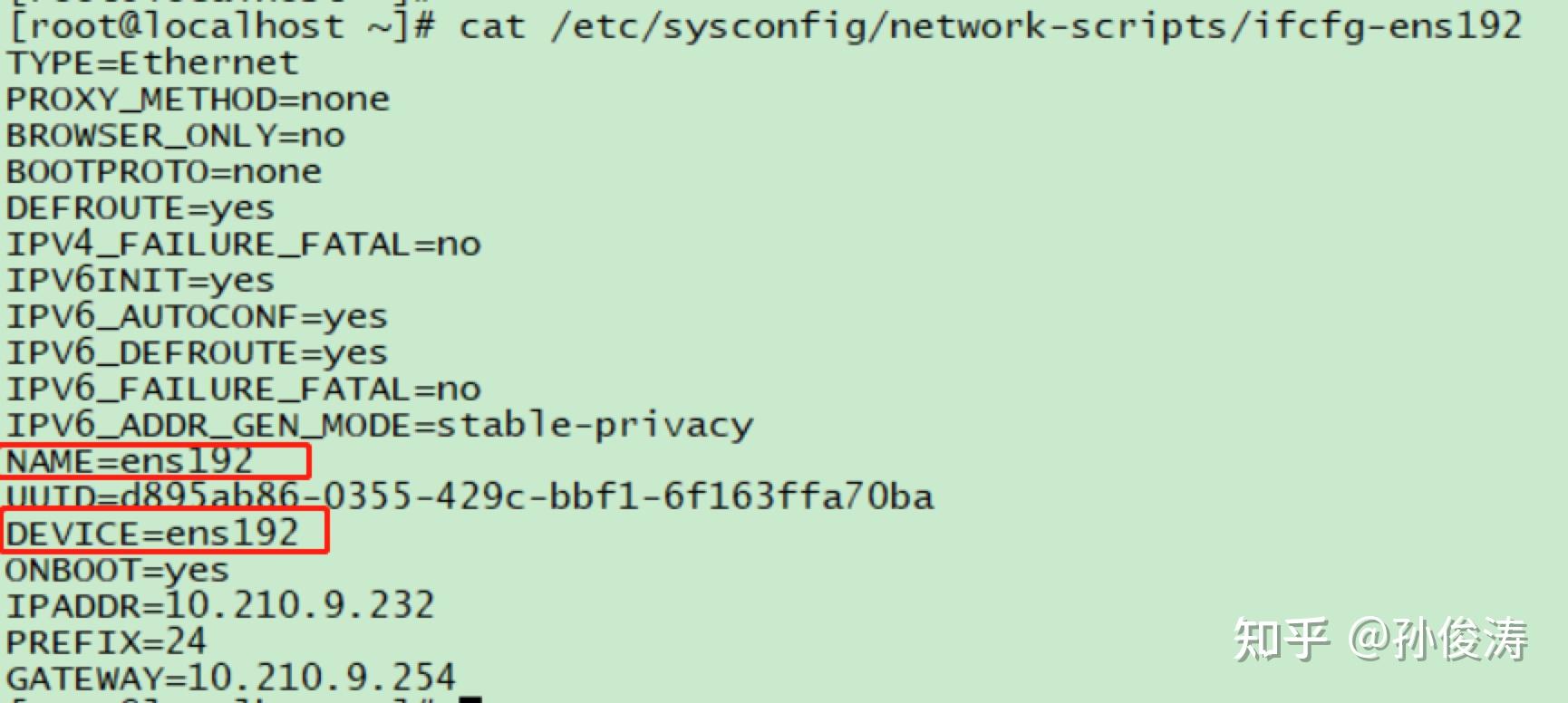Click the IPV6_DEFROUTE=yes line
The height and width of the screenshot is (703, 1568).
point(197,353)
